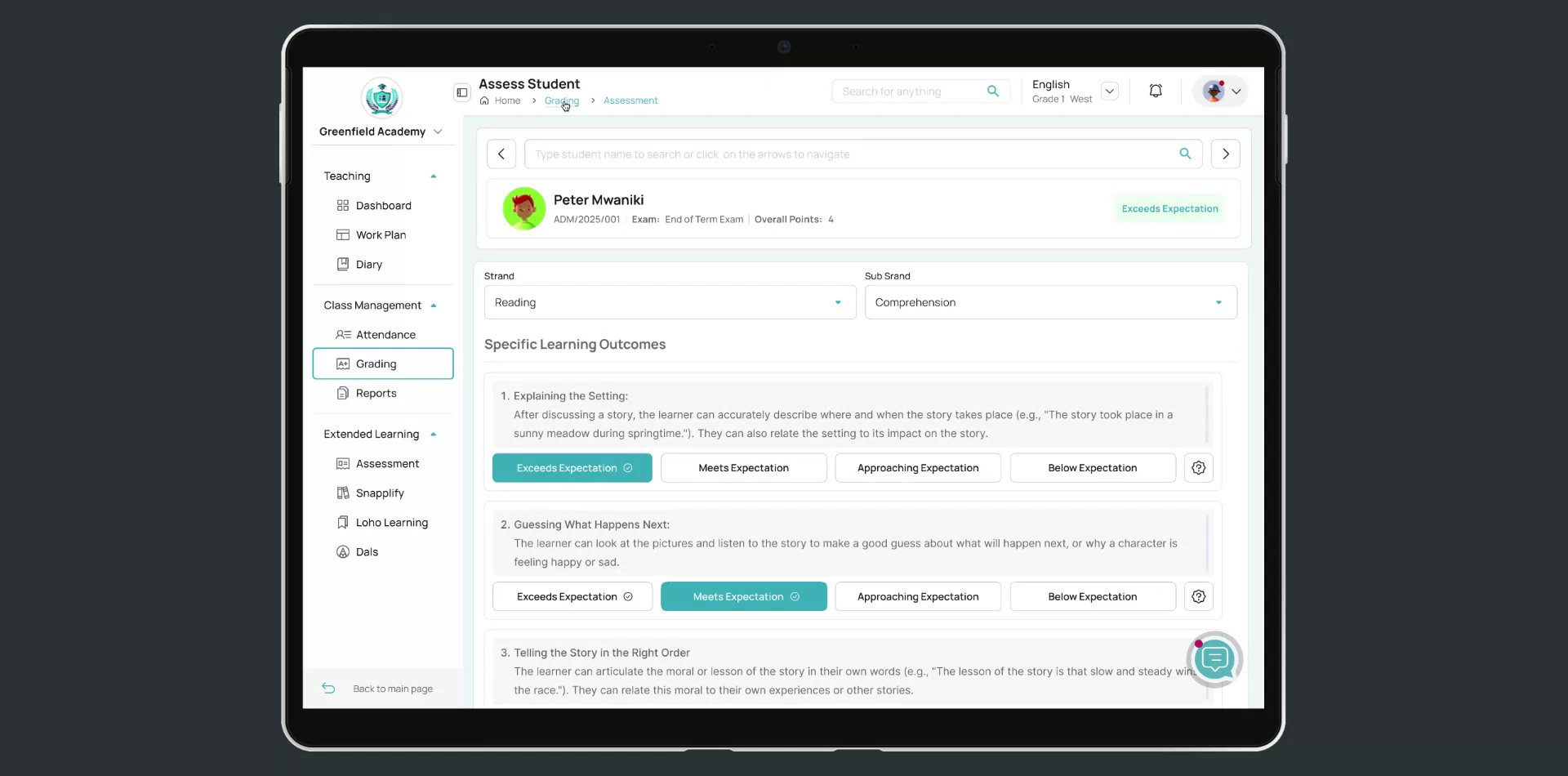Image resolution: width=1568 pixels, height=776 pixels.
Task: Collapse the Class Management section
Action: pos(434,305)
